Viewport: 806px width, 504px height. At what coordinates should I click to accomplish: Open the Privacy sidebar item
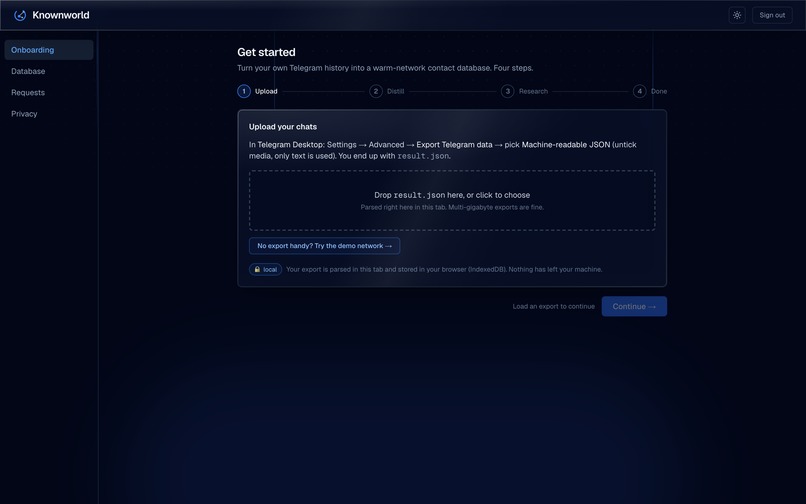(x=49, y=114)
